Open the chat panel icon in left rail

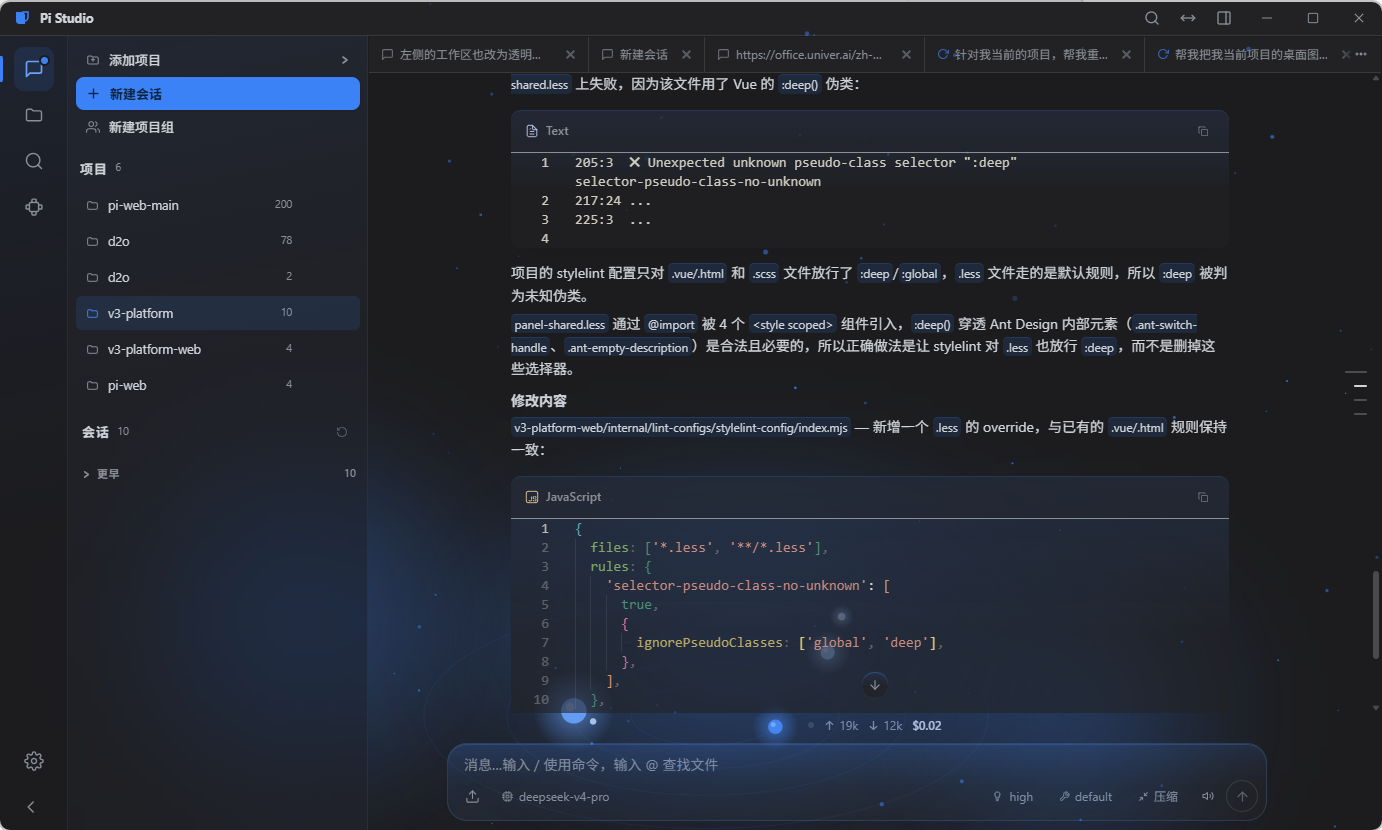[x=34, y=69]
